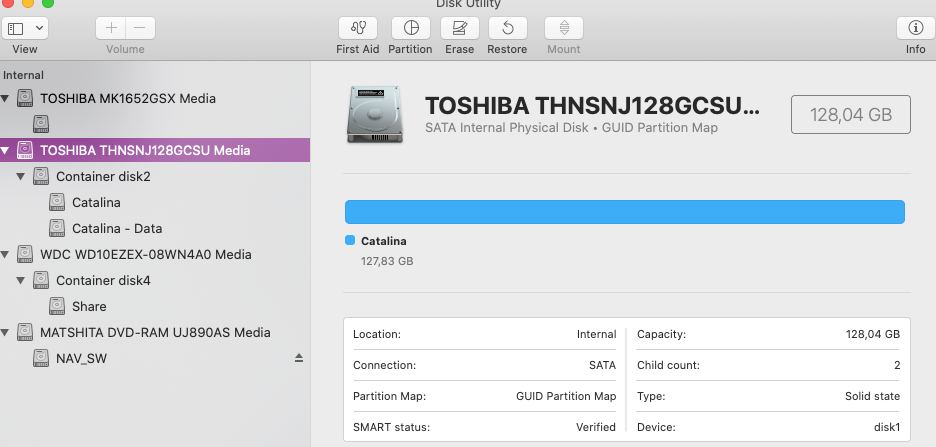
Task: Open the Partition tool
Action: [411, 27]
